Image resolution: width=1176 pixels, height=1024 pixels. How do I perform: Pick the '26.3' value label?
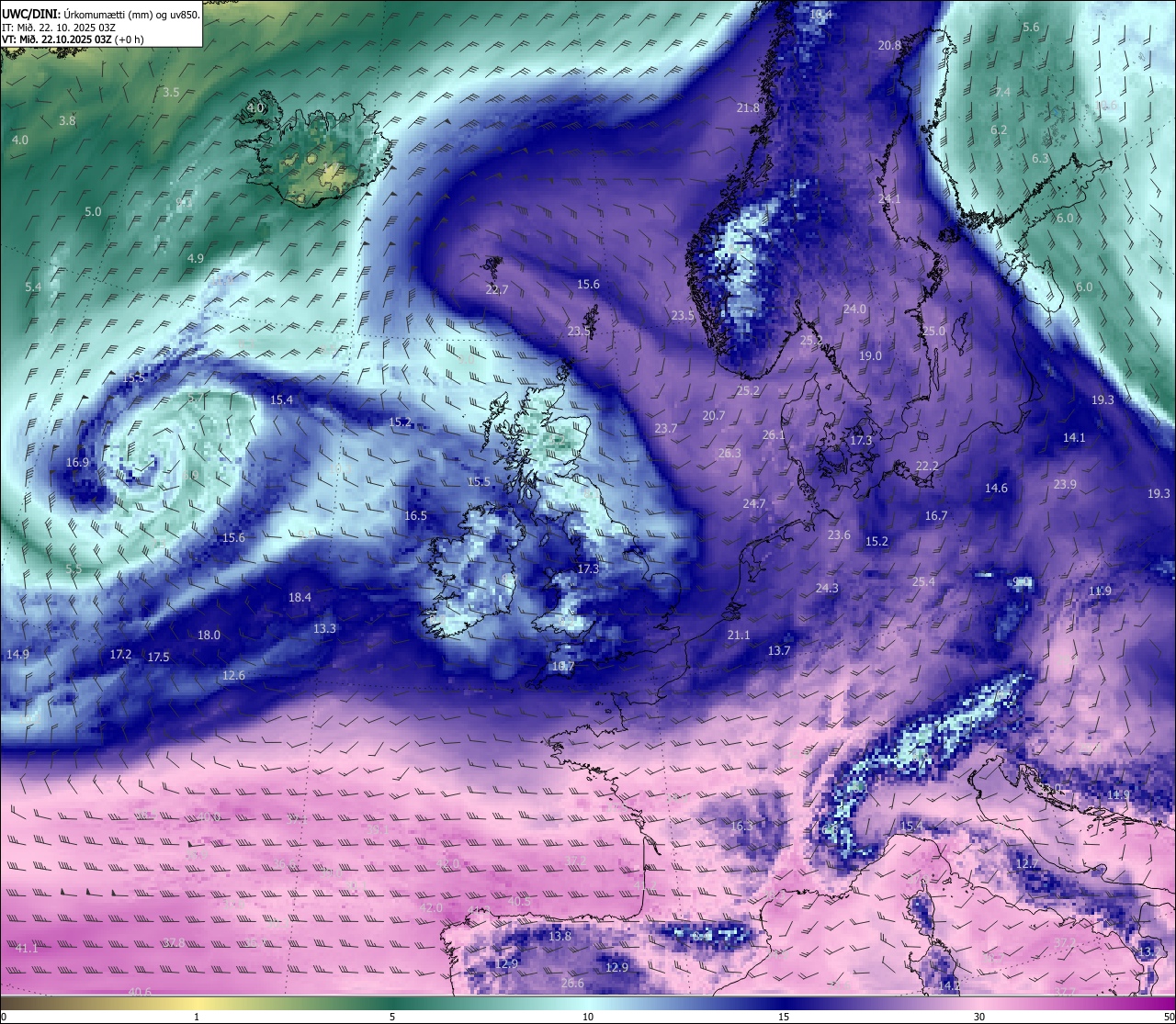[729, 453]
